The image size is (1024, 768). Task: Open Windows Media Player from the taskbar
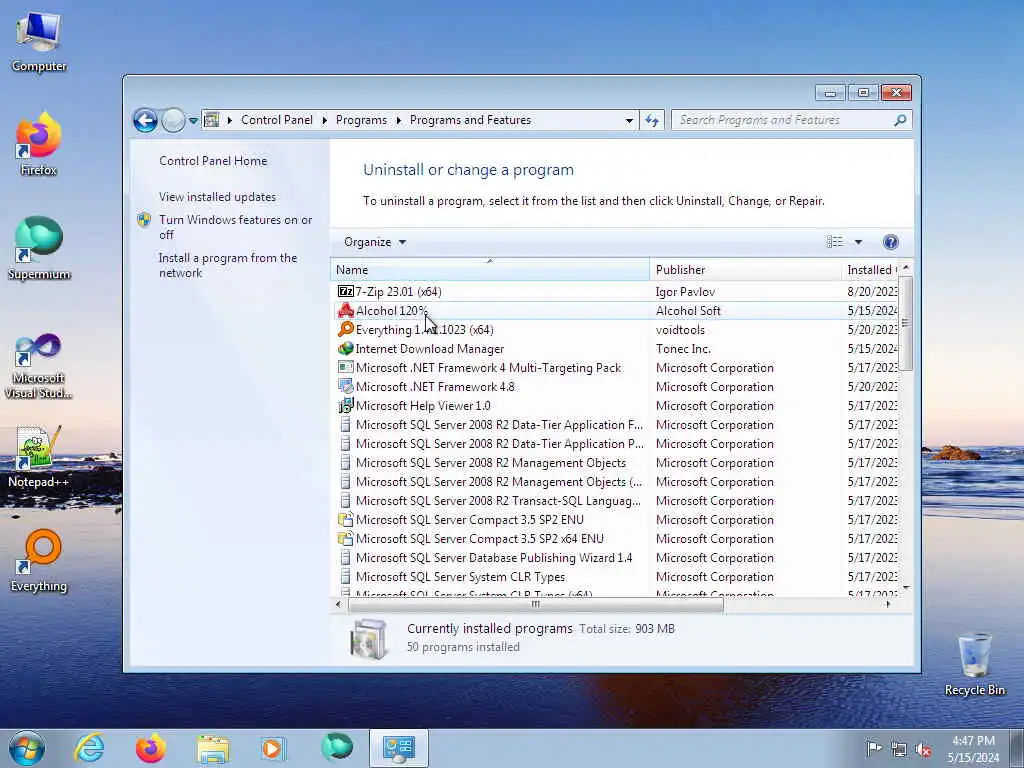click(273, 748)
